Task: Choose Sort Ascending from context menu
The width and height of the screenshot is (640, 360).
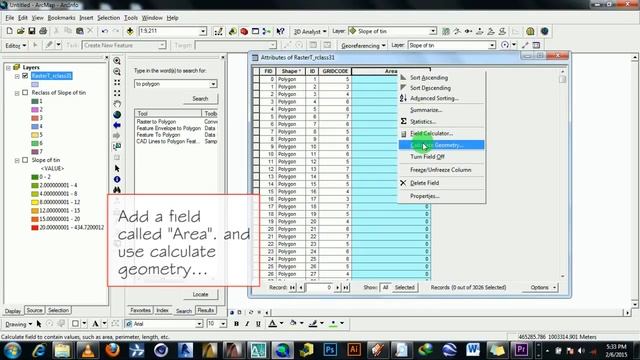Action: (429, 78)
